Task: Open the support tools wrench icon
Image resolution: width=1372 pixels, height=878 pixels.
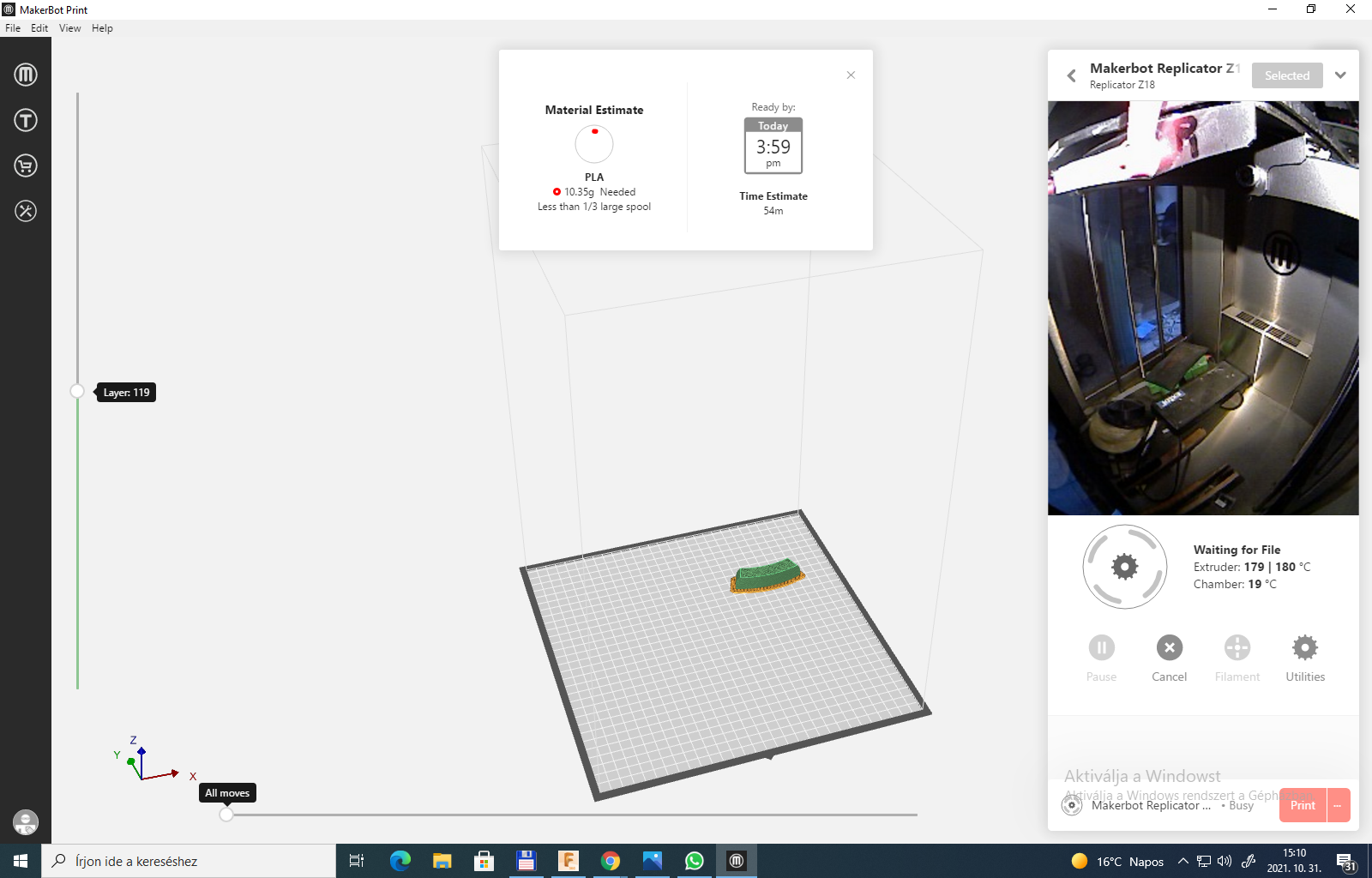Action: (x=26, y=211)
